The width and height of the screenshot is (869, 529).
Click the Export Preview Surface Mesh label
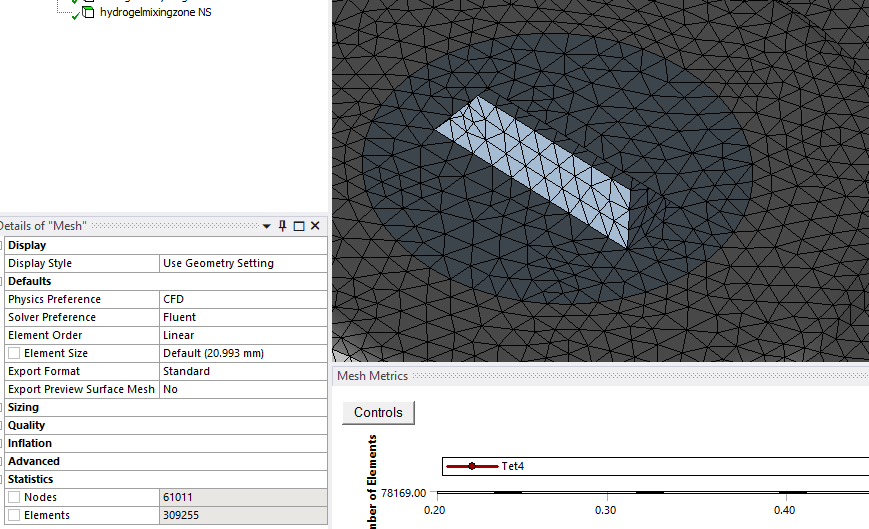(81, 389)
